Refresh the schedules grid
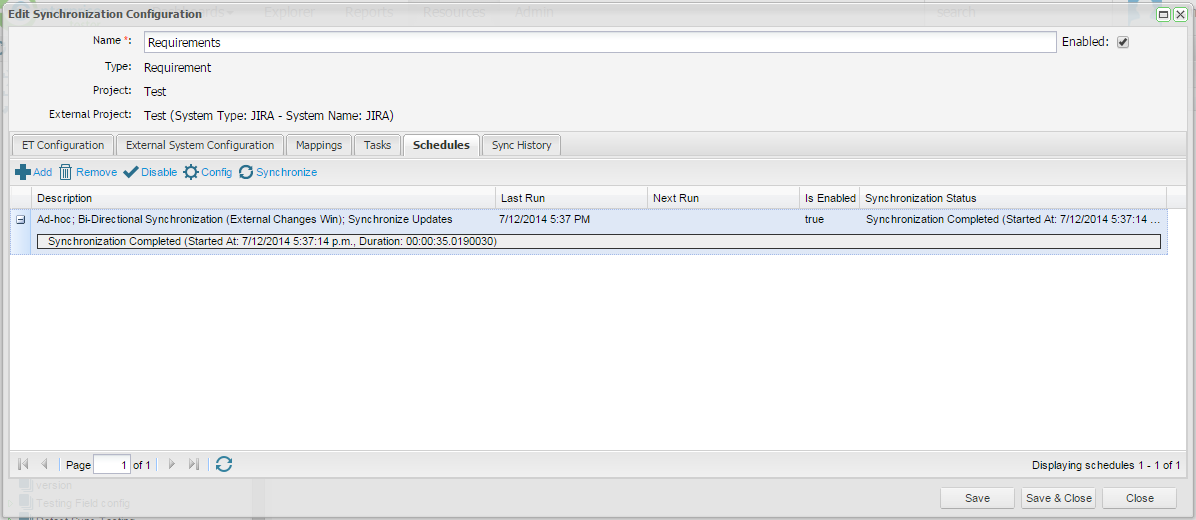Viewport: 1196px width, 520px height. point(224,464)
